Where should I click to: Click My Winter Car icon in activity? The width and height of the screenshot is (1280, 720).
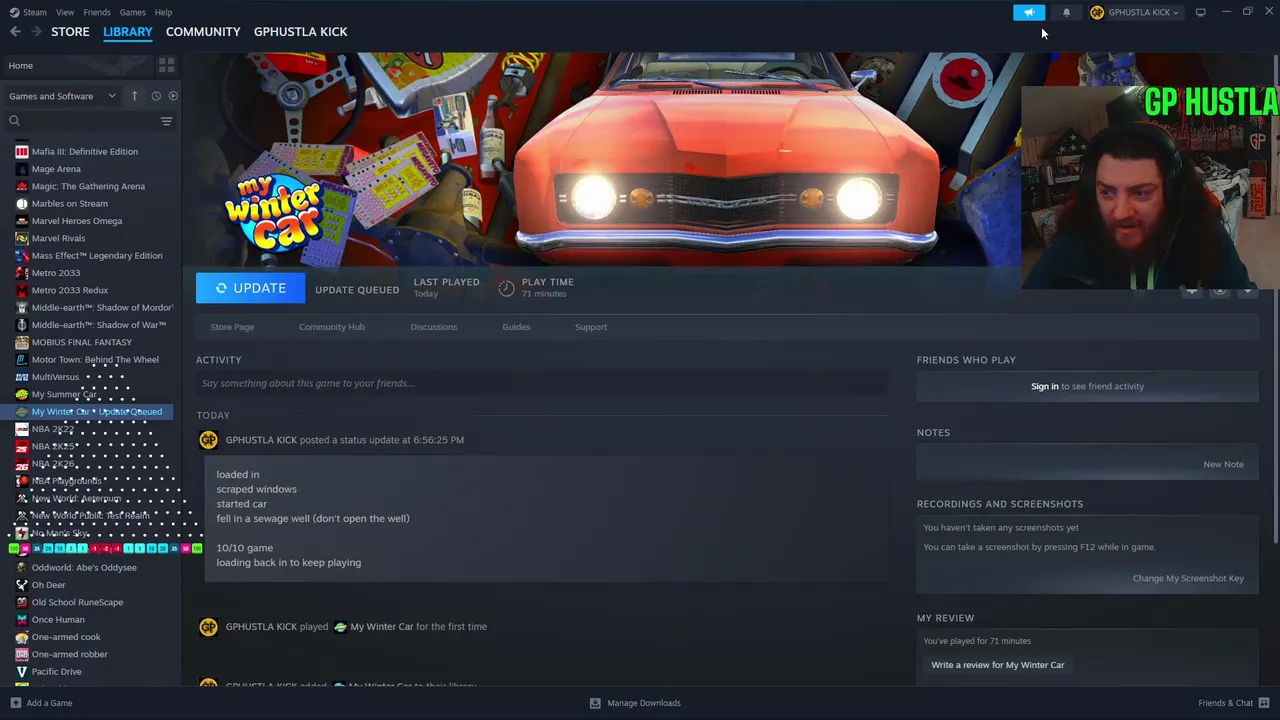340,627
